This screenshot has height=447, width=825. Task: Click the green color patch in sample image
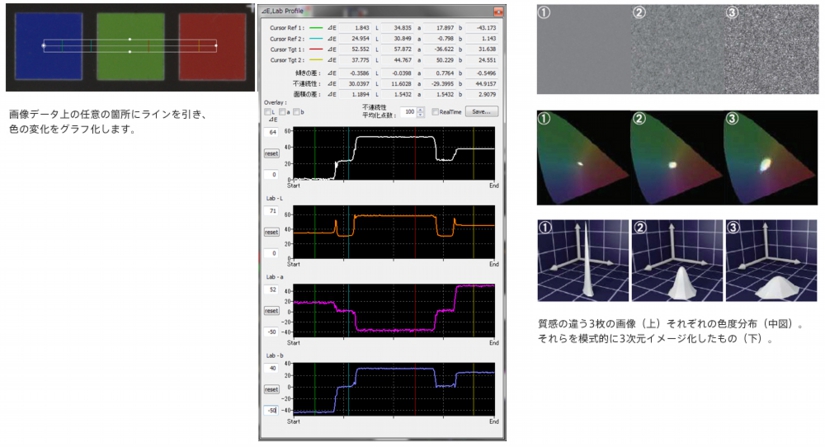pos(131,47)
